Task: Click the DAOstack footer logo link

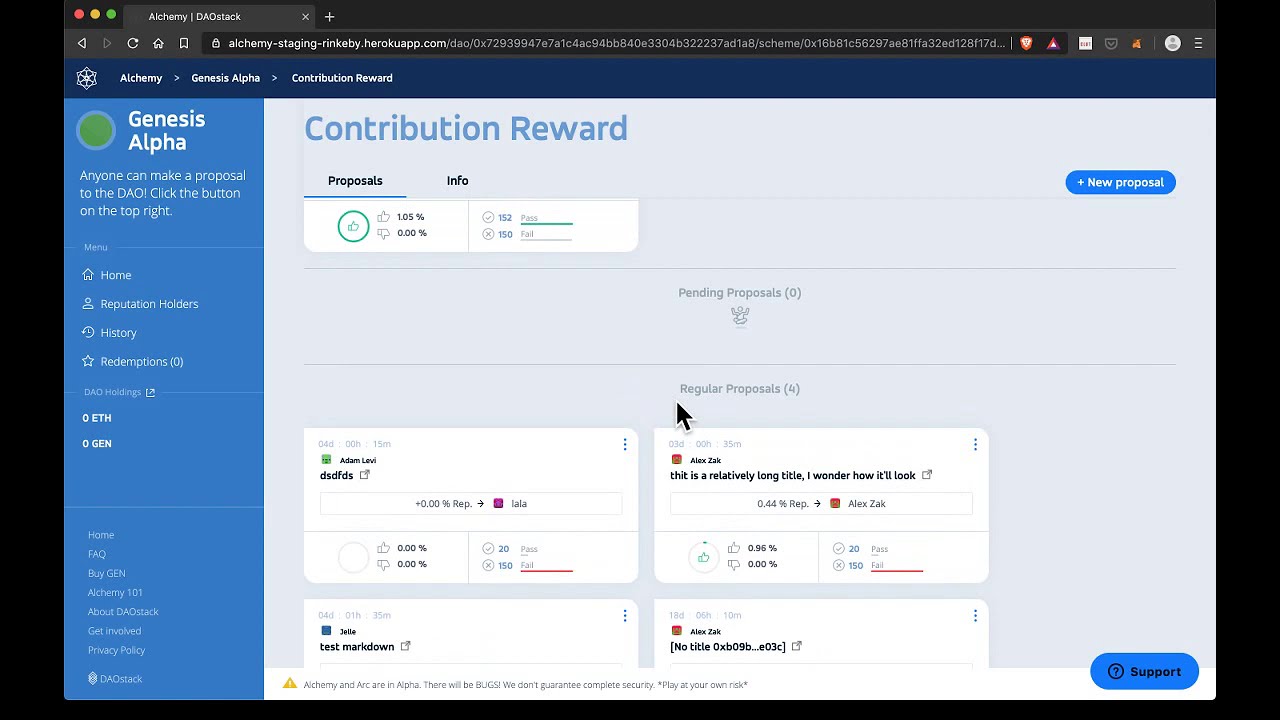Action: pos(115,679)
